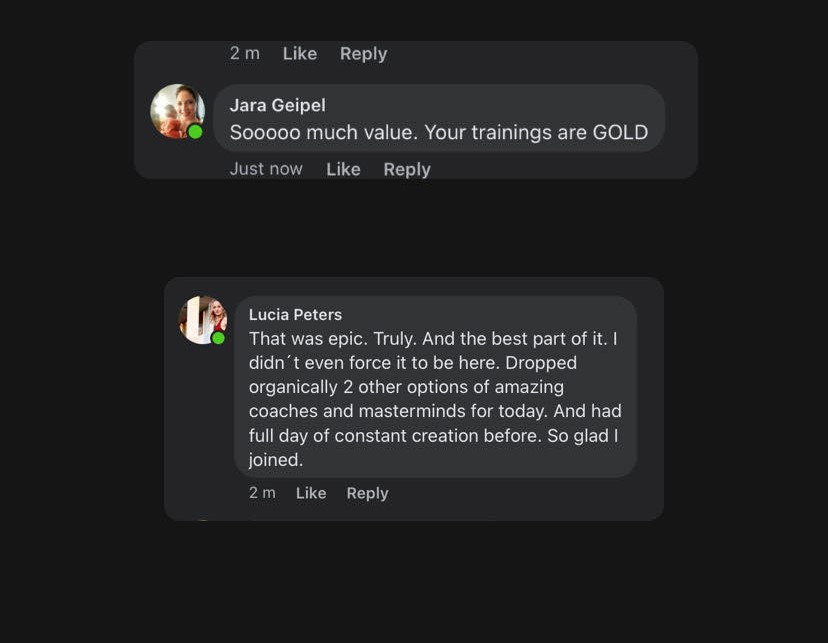Click the green online dot on Lucia's avatar

pos(219,338)
